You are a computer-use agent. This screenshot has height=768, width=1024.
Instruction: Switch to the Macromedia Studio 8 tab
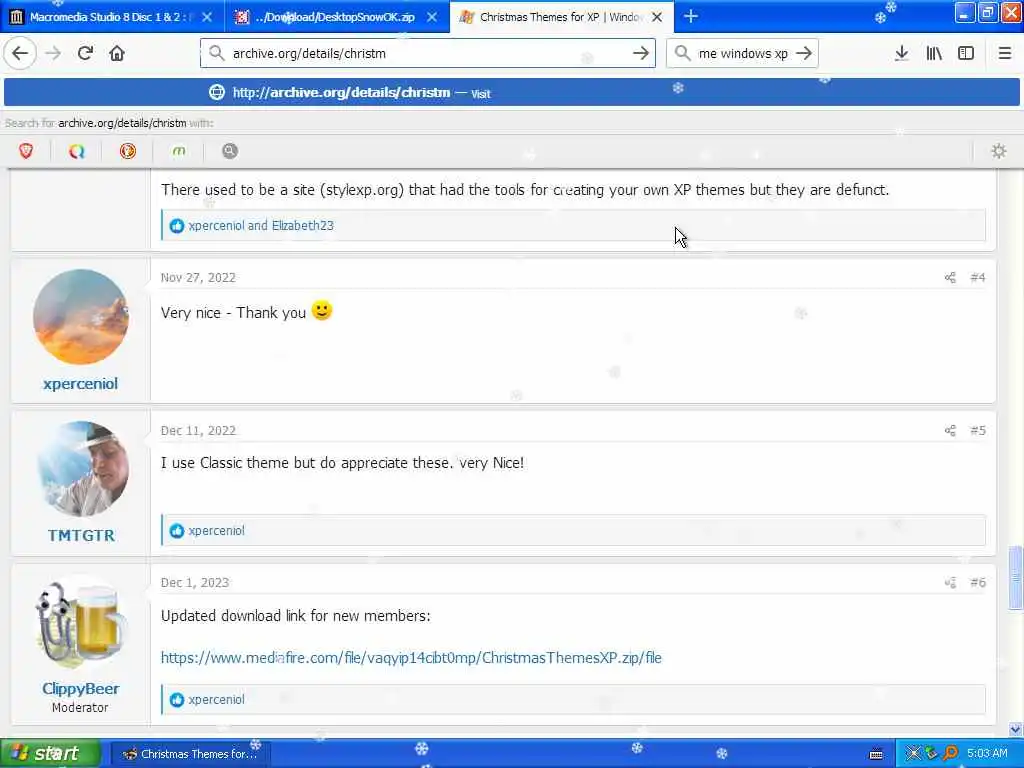click(112, 17)
